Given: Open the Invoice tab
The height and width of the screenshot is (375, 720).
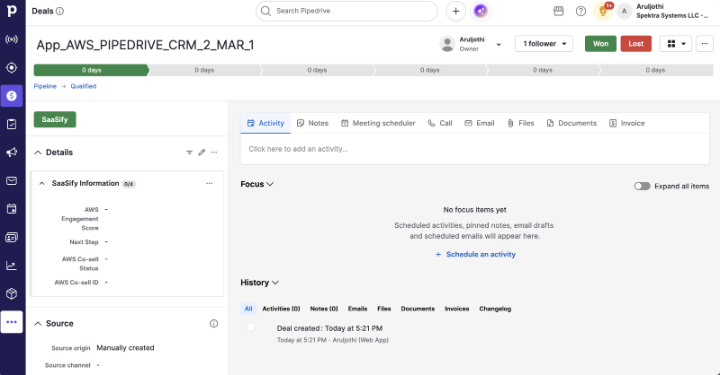Looking at the screenshot, I should (627, 123).
